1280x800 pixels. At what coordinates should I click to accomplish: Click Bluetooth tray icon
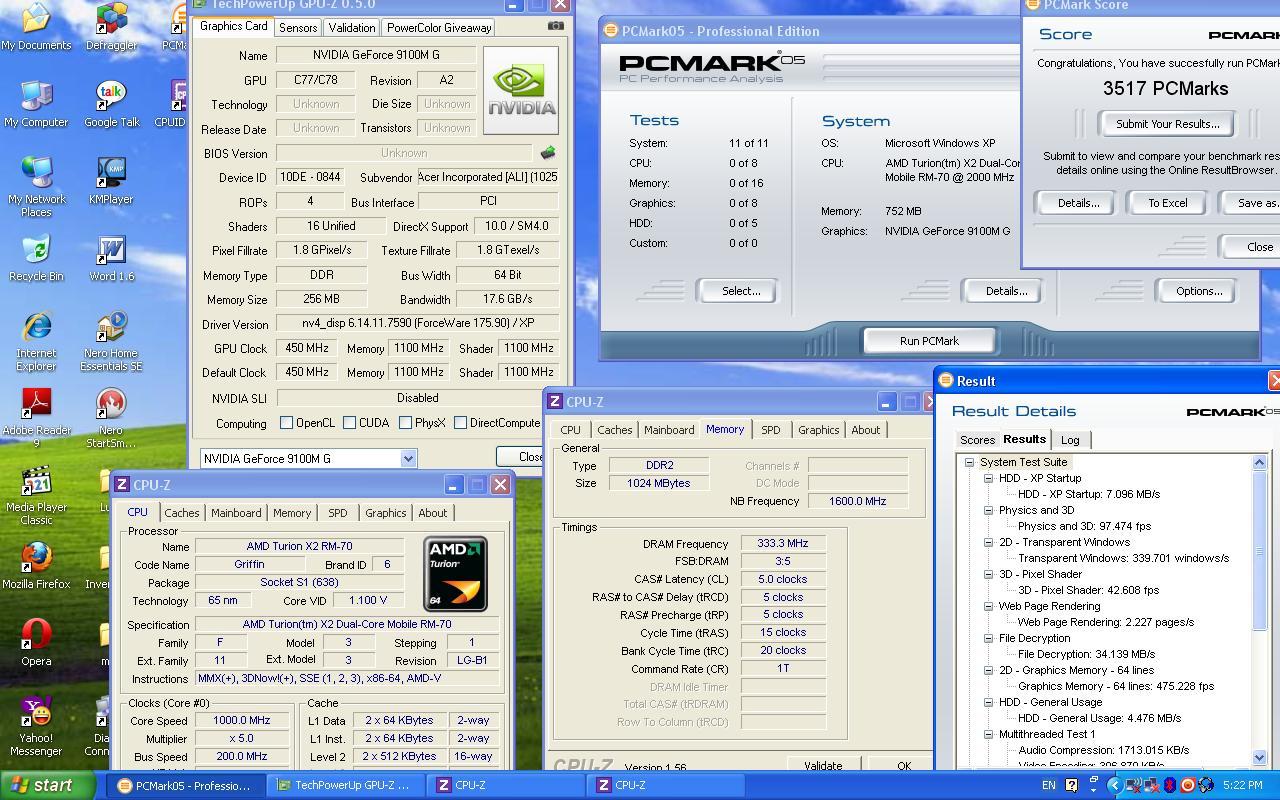point(1169,785)
